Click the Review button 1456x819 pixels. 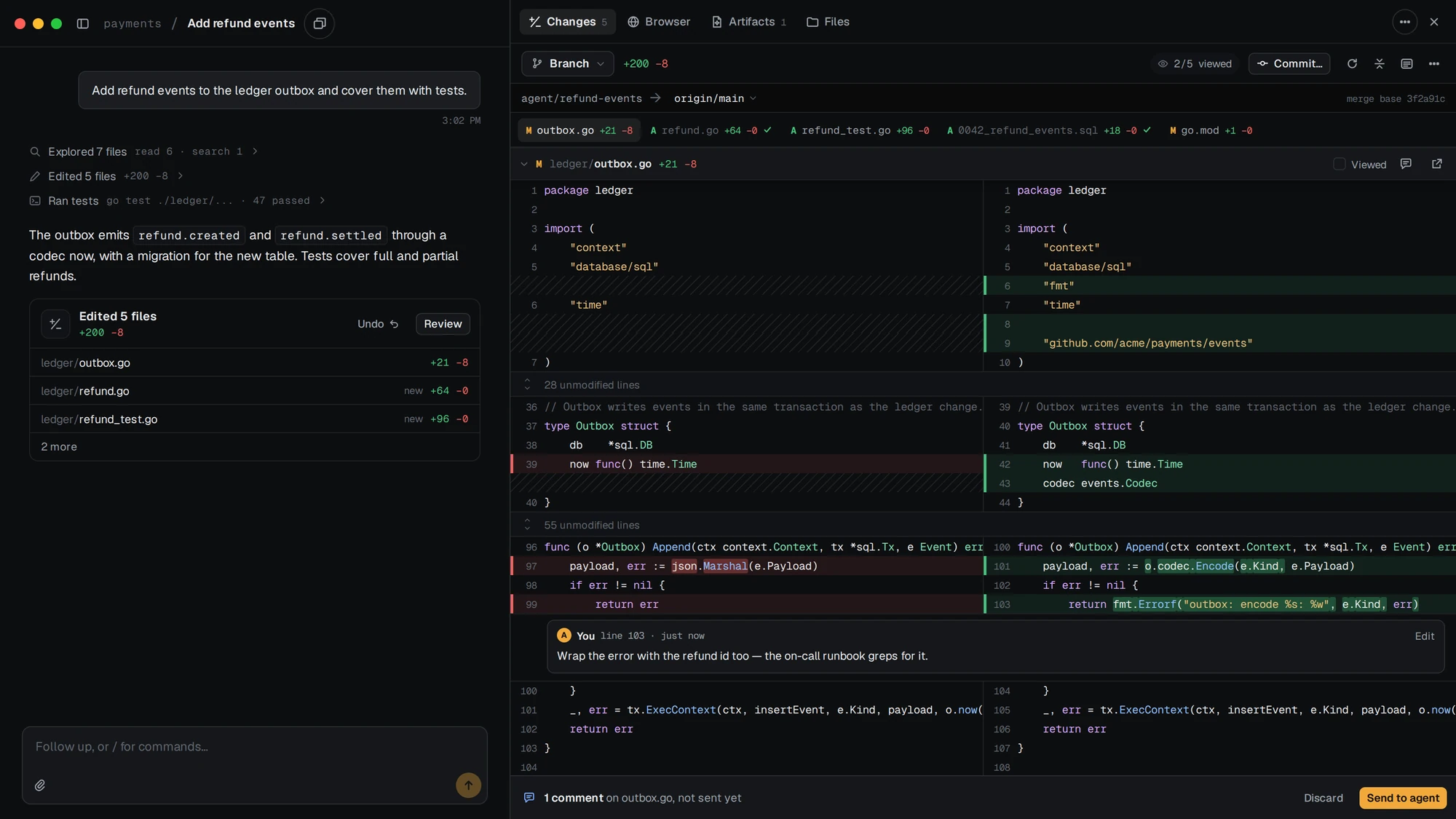coord(443,324)
